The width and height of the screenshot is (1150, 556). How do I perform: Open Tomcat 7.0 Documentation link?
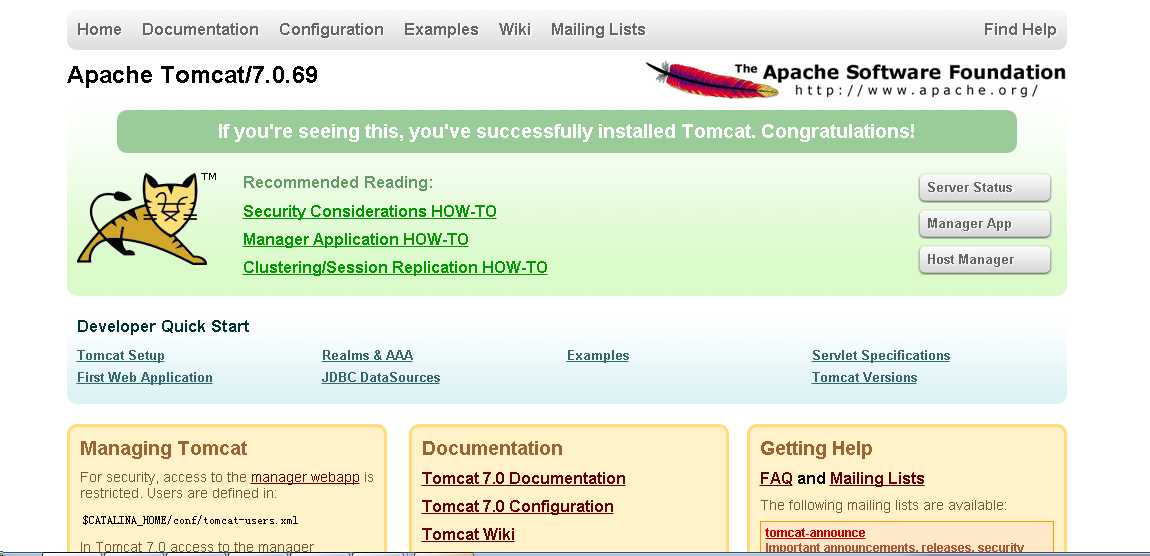coord(524,478)
